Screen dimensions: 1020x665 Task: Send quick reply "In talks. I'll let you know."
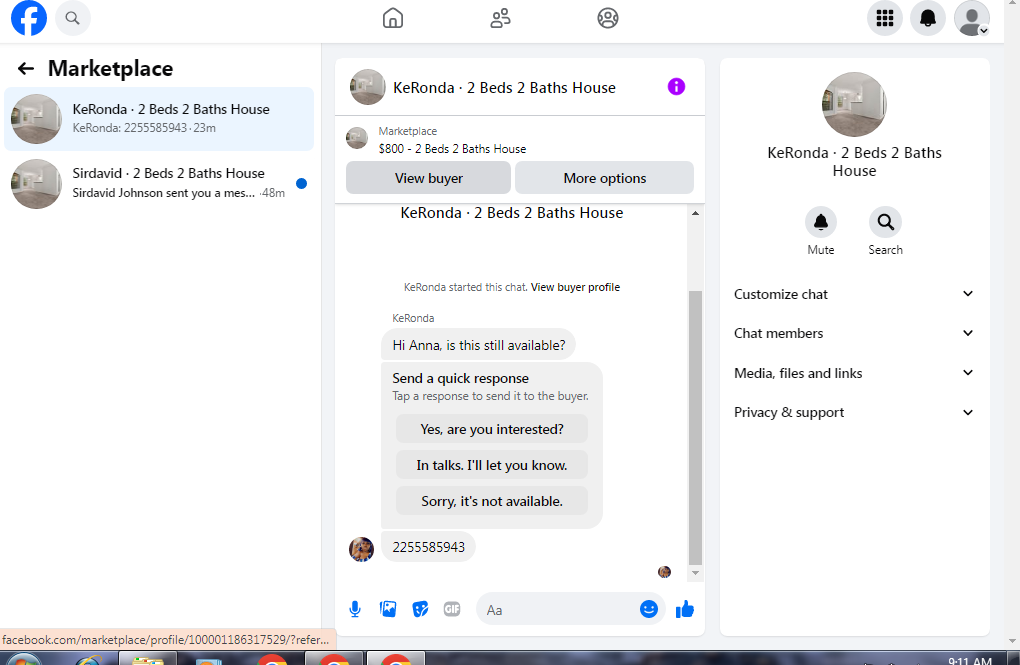pos(492,465)
